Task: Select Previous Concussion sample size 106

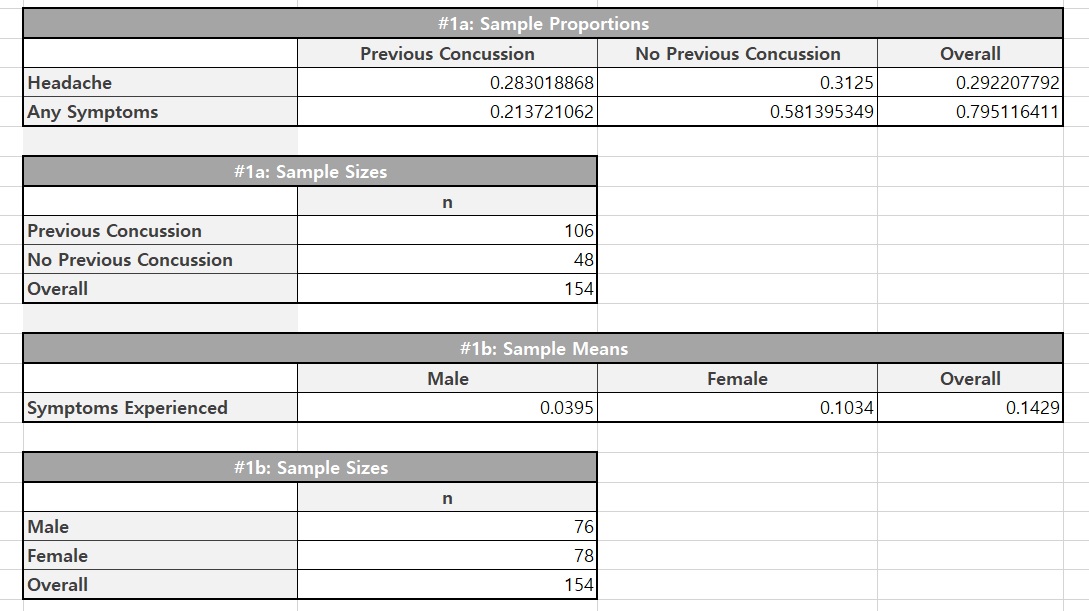Action: [x=447, y=231]
